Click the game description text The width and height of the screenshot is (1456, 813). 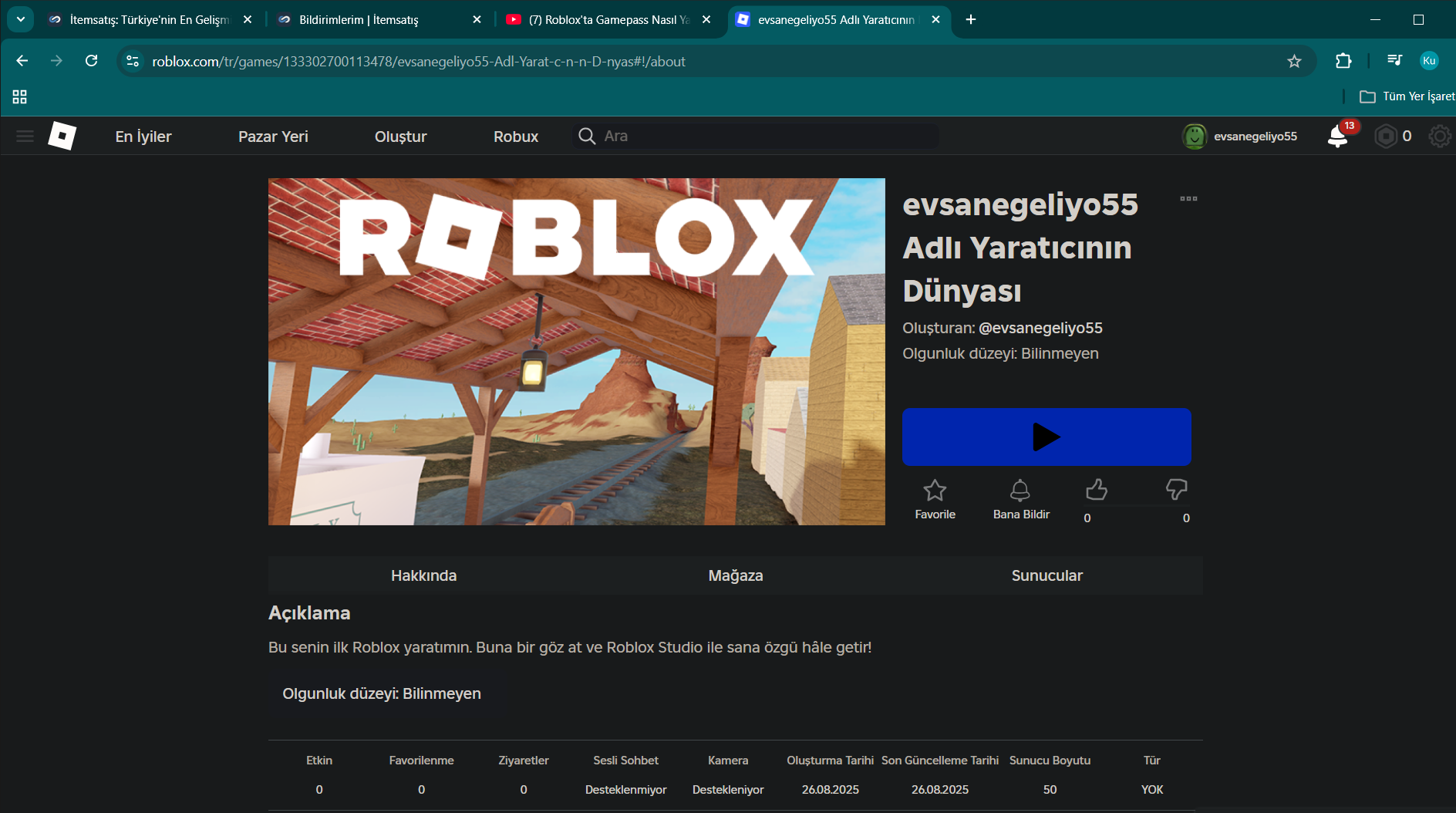click(570, 647)
